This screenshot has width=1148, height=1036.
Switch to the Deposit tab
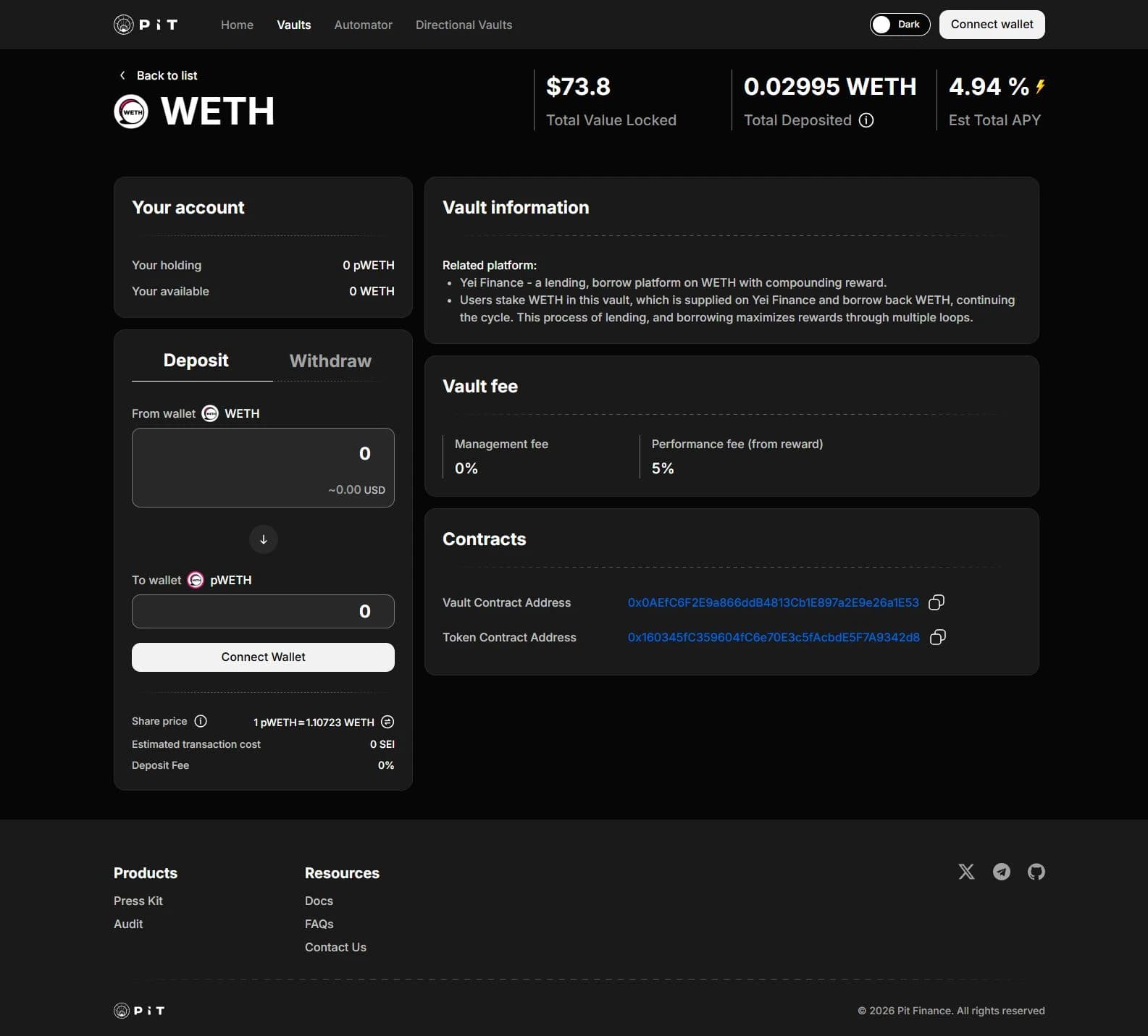(x=196, y=361)
